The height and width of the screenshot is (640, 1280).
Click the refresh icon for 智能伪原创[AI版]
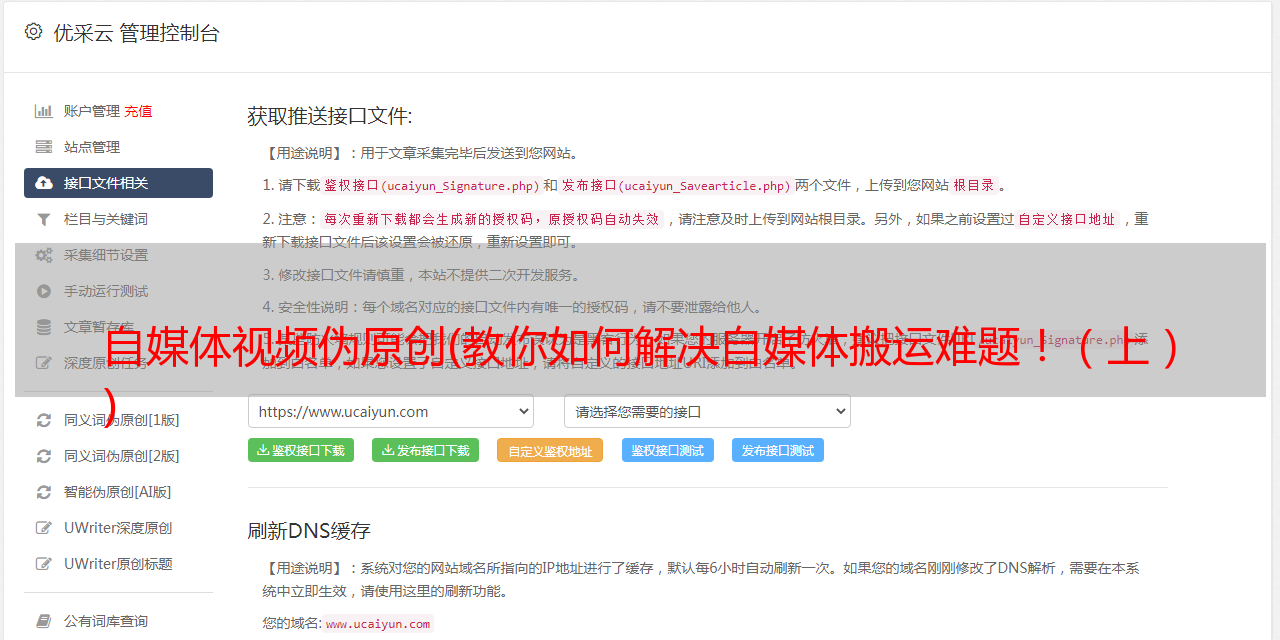(x=44, y=492)
